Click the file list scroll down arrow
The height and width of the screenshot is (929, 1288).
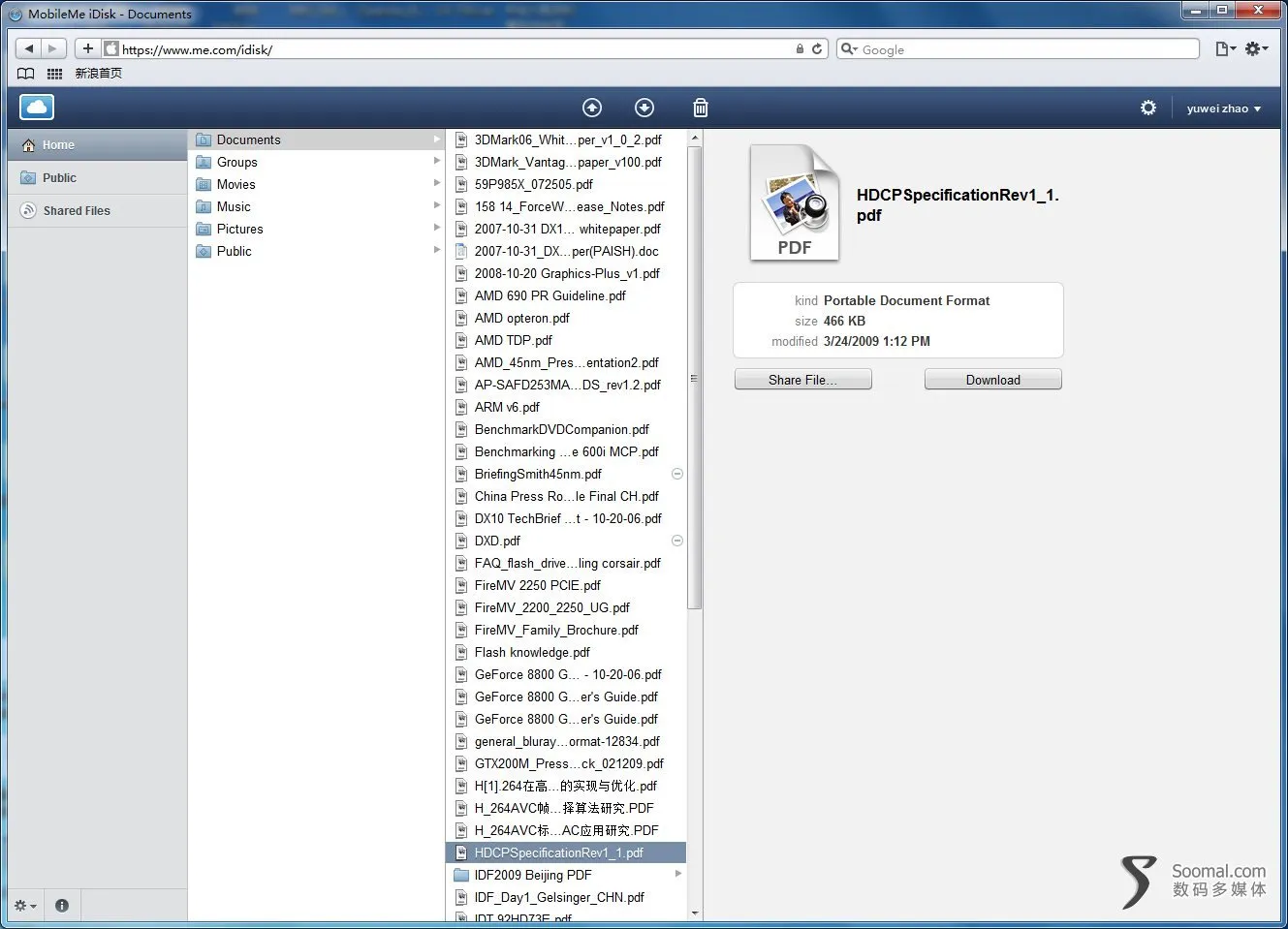click(694, 913)
